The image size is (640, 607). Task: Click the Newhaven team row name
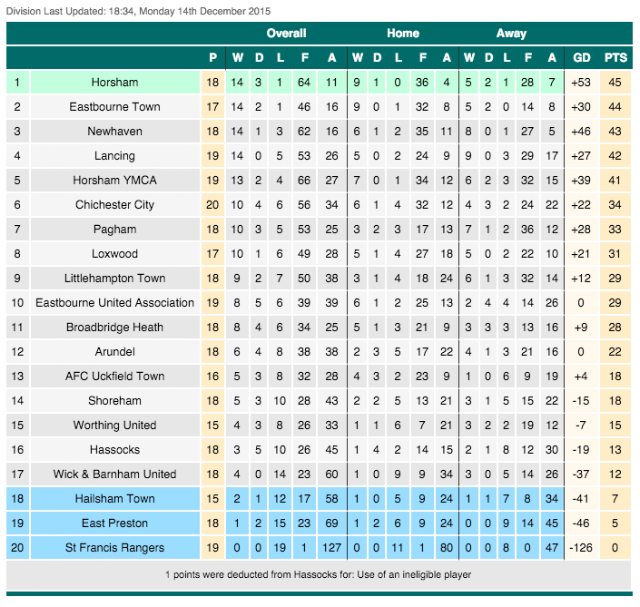115,131
